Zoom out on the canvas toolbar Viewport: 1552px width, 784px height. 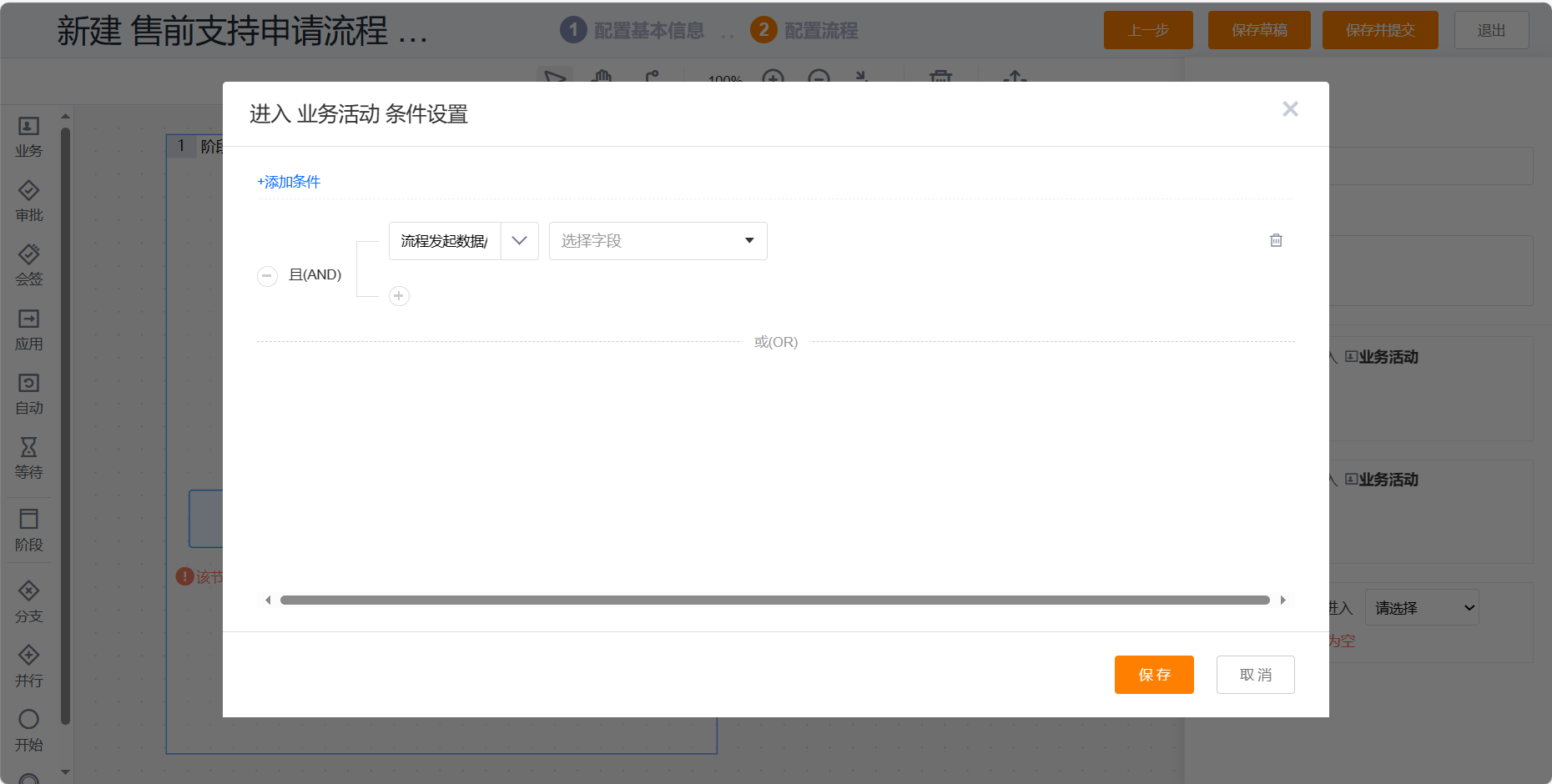pos(819,77)
